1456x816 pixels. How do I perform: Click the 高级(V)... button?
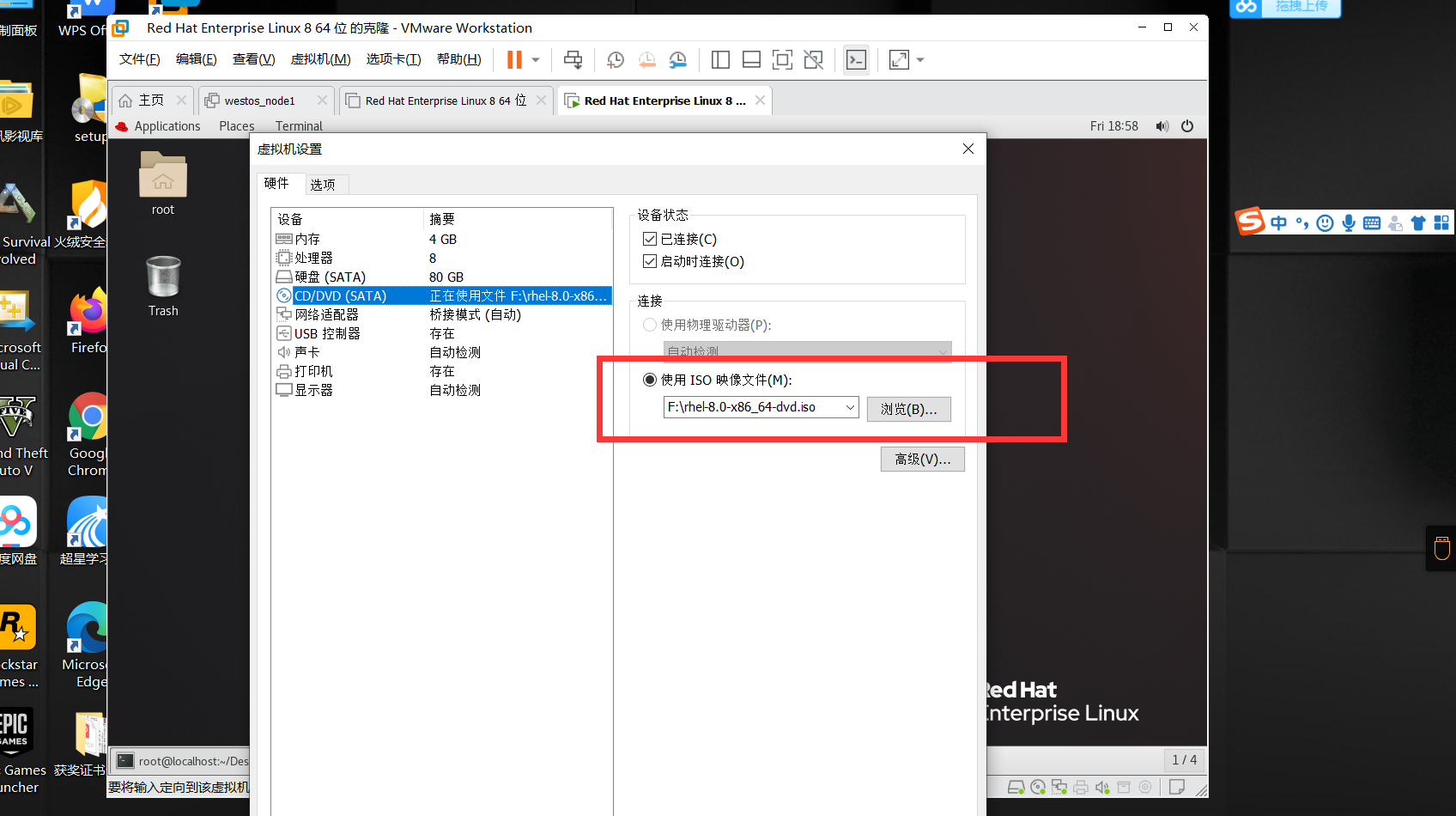[922, 459]
